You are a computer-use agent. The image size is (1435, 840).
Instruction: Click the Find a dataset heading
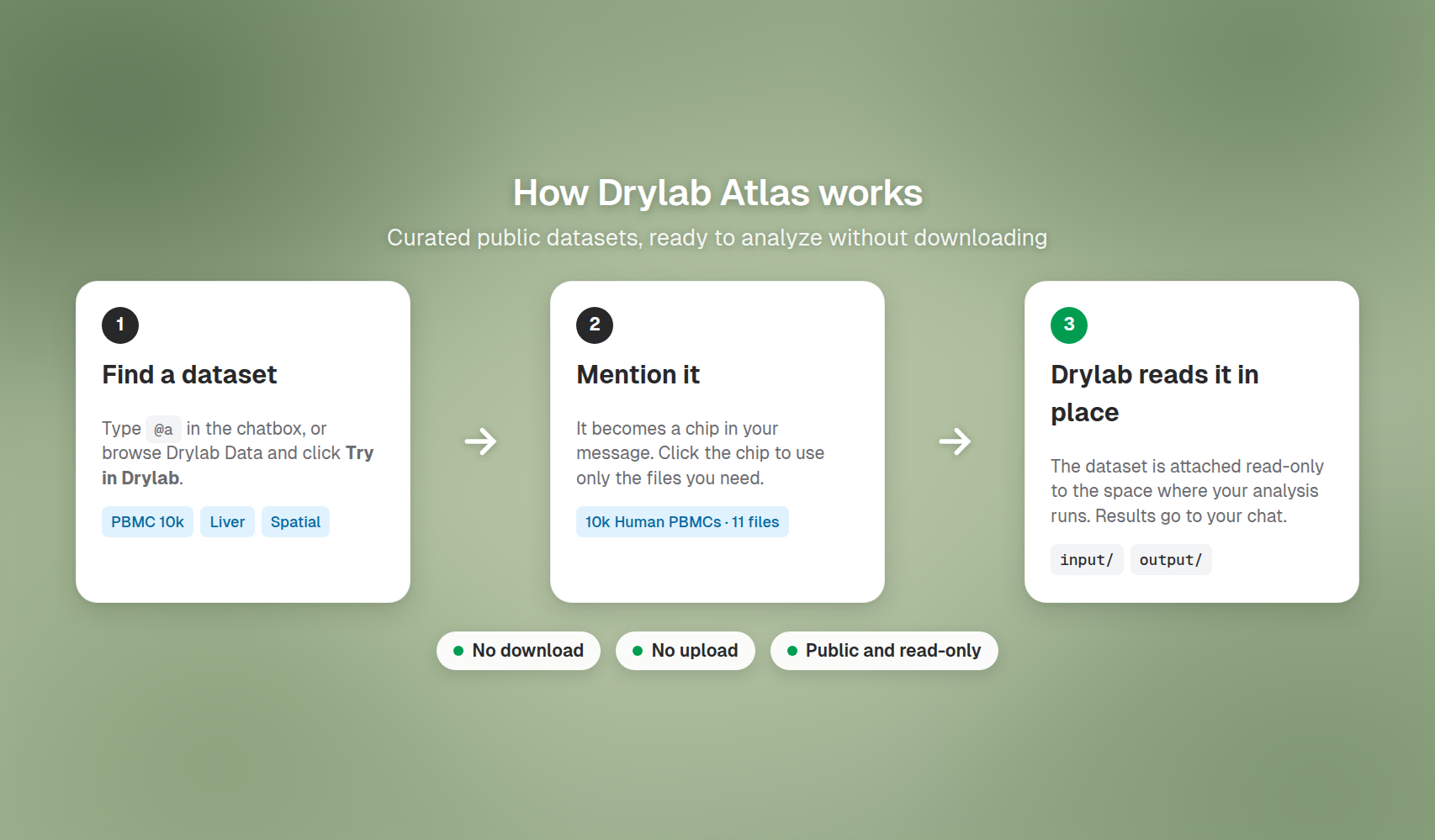point(189,374)
